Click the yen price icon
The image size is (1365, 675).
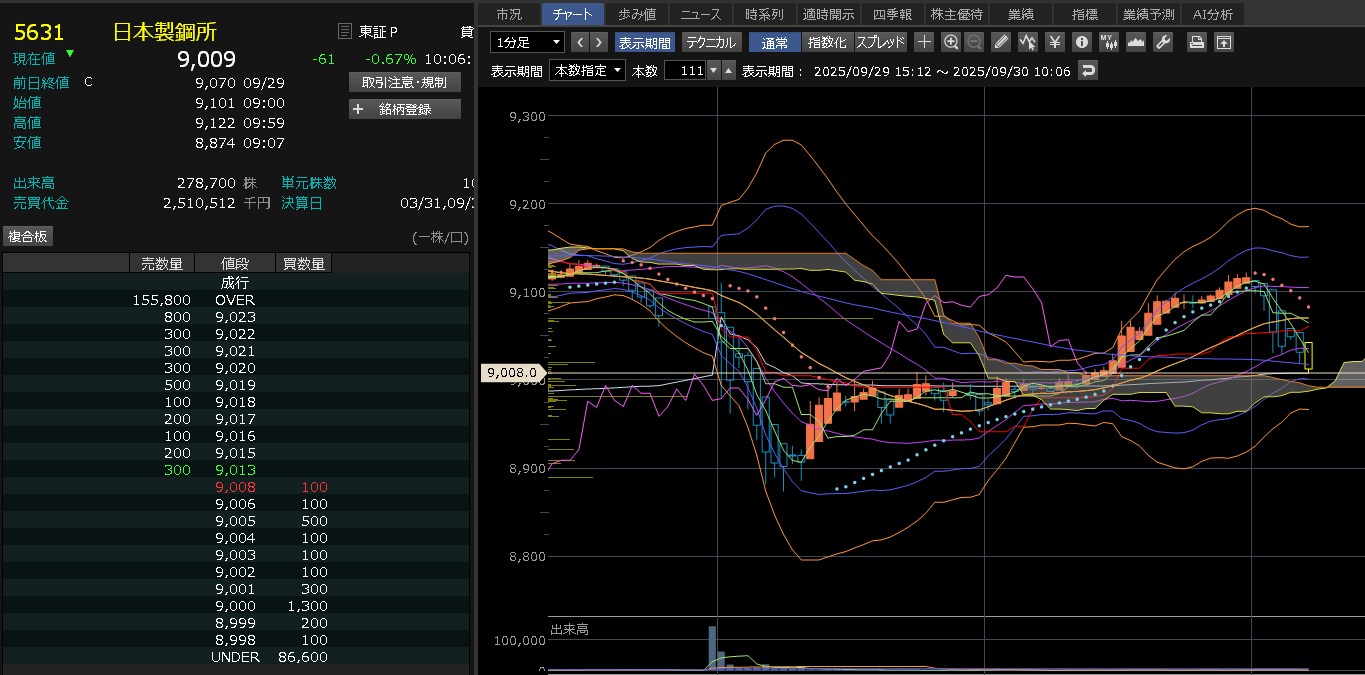tap(1054, 42)
